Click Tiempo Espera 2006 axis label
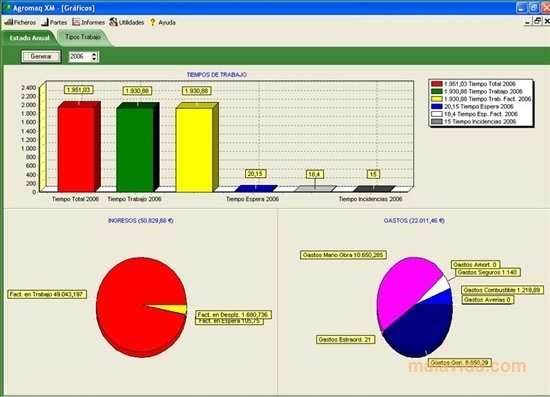The height and width of the screenshot is (397, 550). click(252, 199)
